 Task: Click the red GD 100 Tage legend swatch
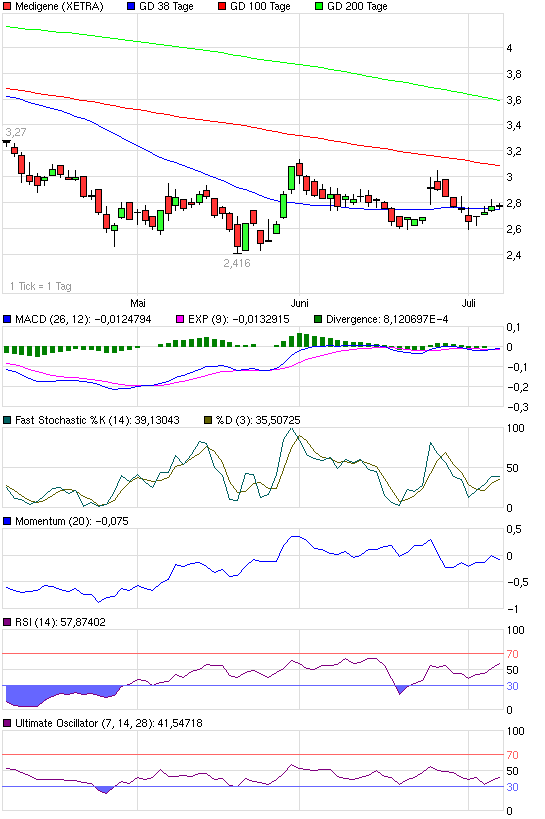click(x=222, y=6)
